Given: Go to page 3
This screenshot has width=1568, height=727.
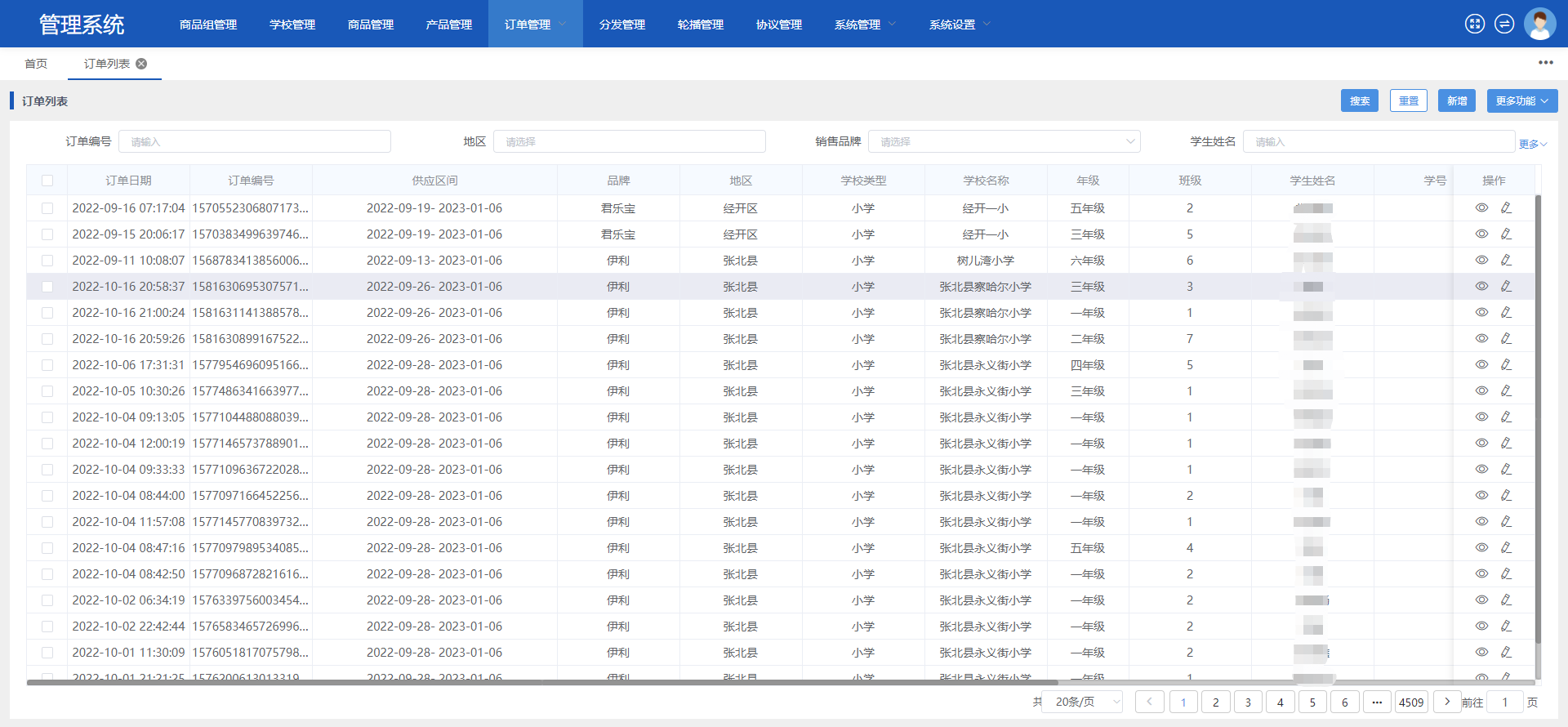Looking at the screenshot, I should click(1248, 702).
